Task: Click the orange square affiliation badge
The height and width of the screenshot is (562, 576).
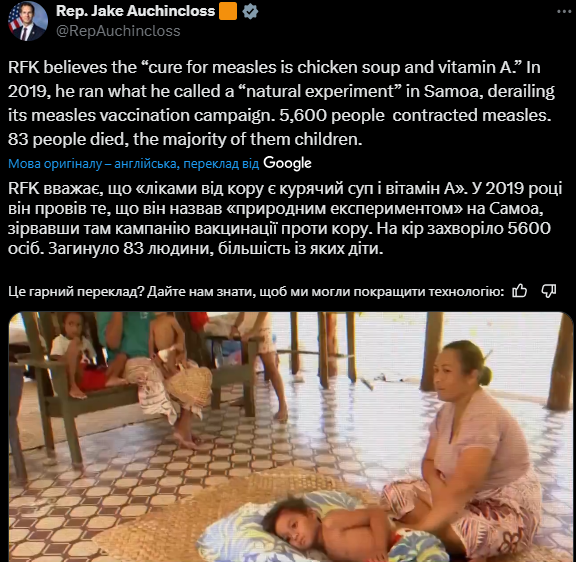Action: tap(228, 11)
